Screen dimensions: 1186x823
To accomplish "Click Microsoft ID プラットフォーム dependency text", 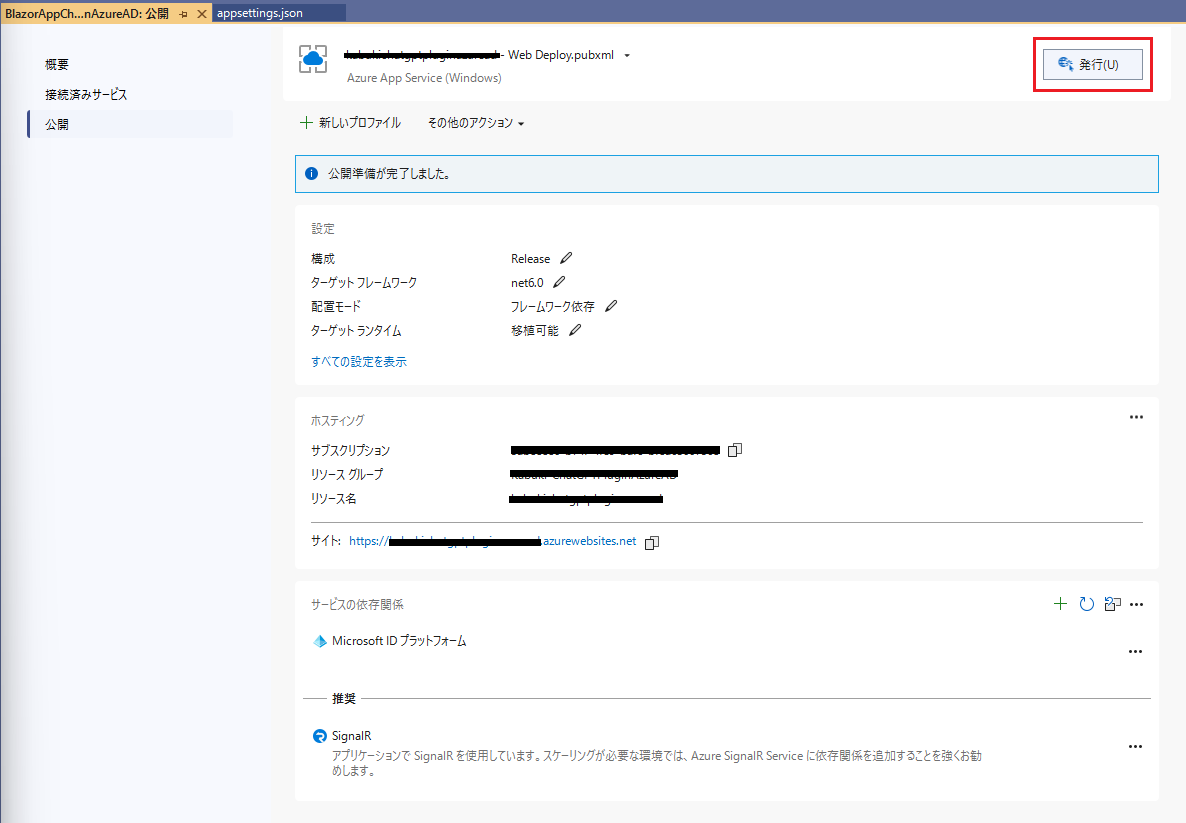I will pyautogui.click(x=399, y=641).
